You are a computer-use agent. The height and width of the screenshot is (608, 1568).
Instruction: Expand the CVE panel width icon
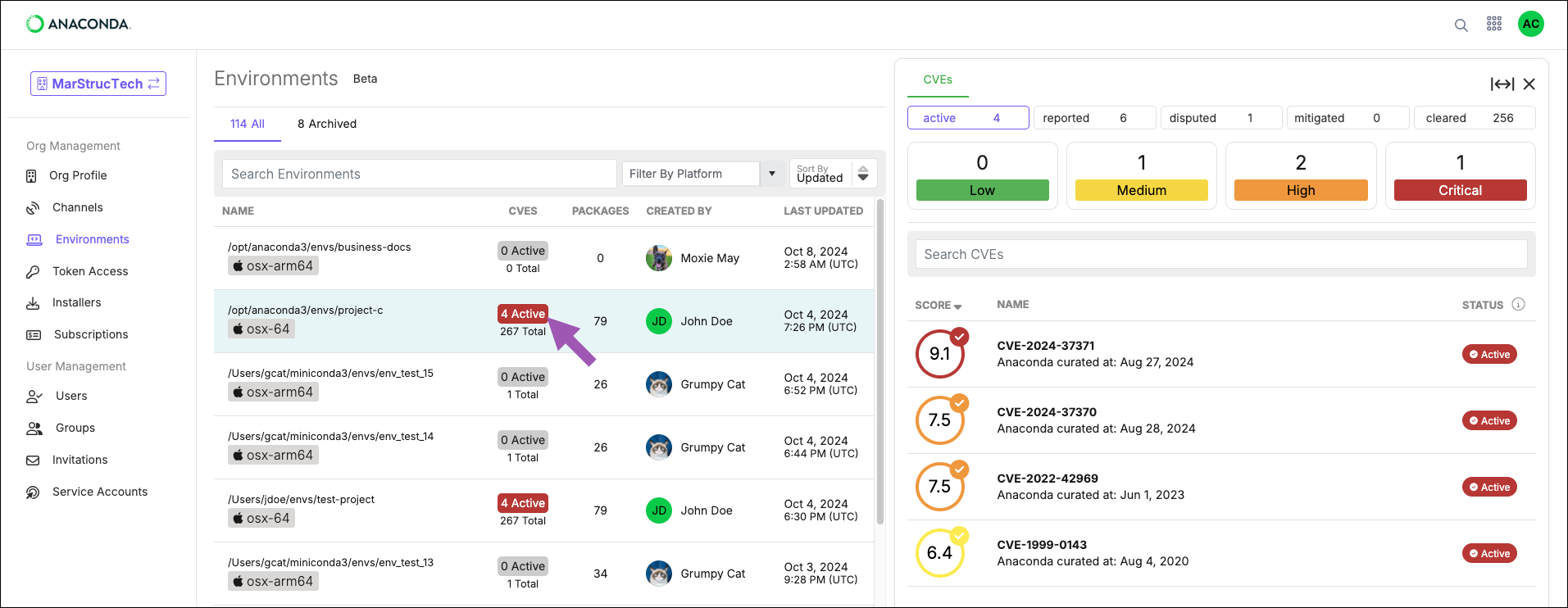[x=1502, y=84]
